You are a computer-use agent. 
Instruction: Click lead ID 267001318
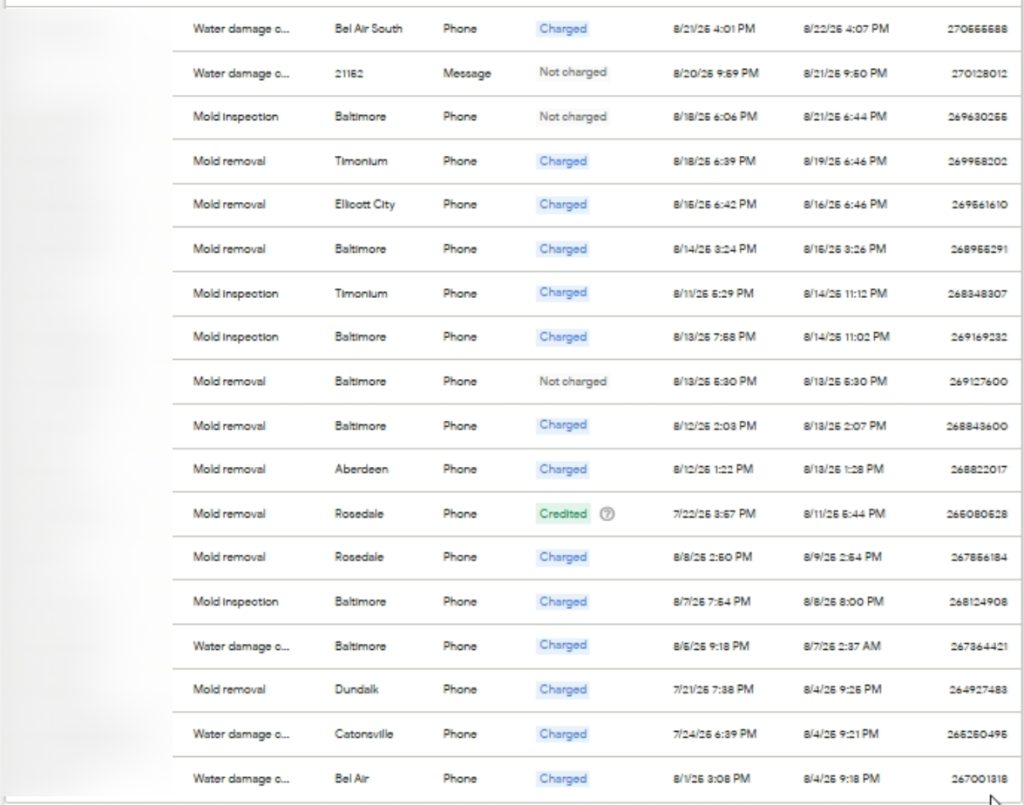coord(978,779)
